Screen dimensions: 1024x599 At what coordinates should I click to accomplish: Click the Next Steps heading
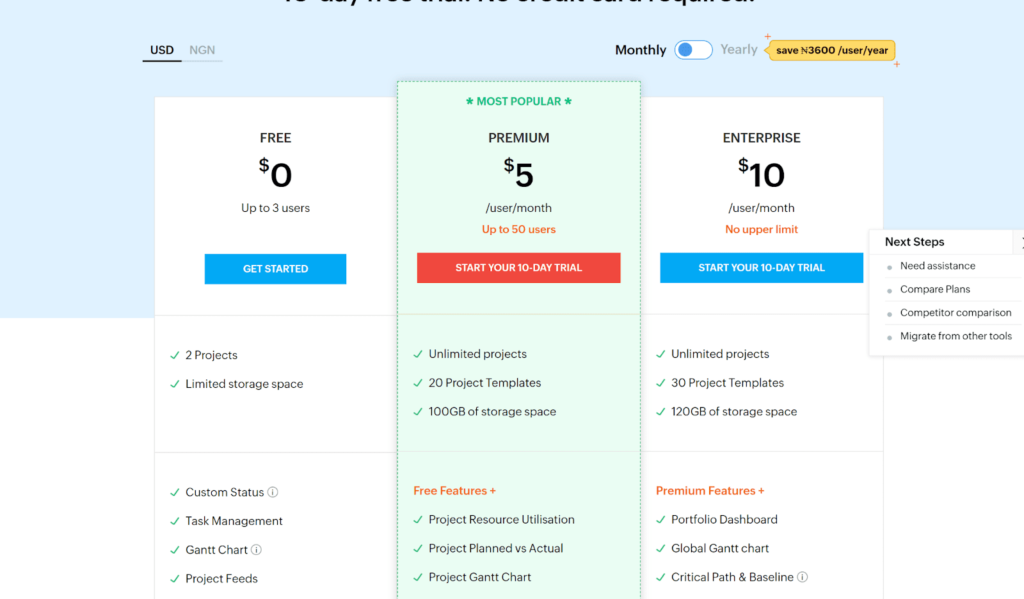pos(914,242)
